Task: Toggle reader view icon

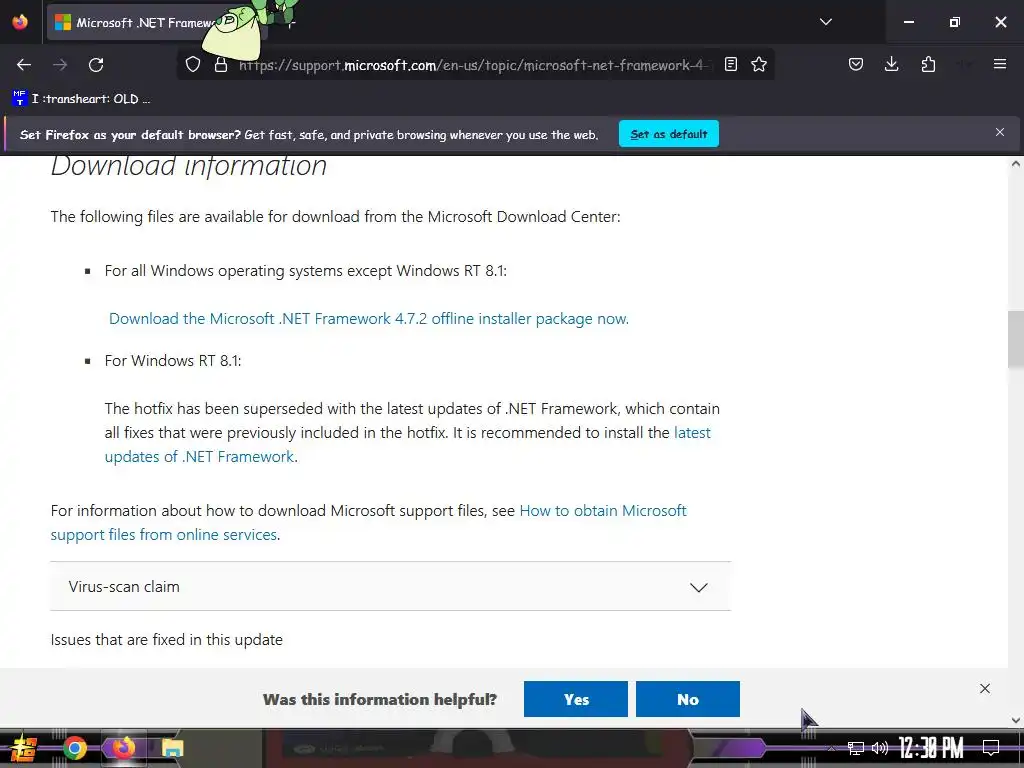Action: [x=731, y=64]
